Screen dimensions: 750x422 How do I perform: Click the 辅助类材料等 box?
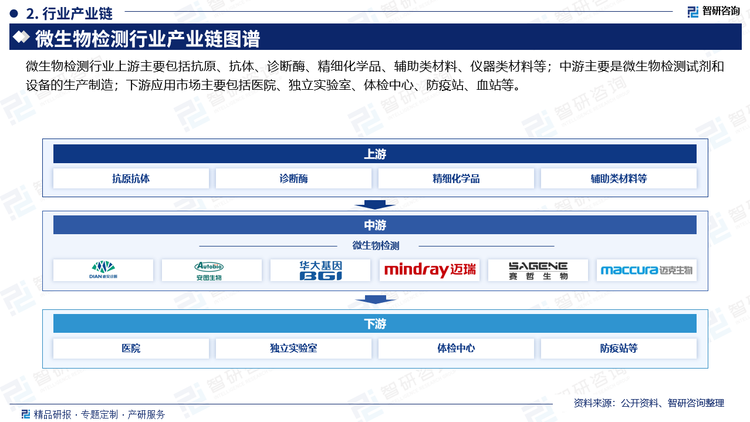click(x=618, y=178)
